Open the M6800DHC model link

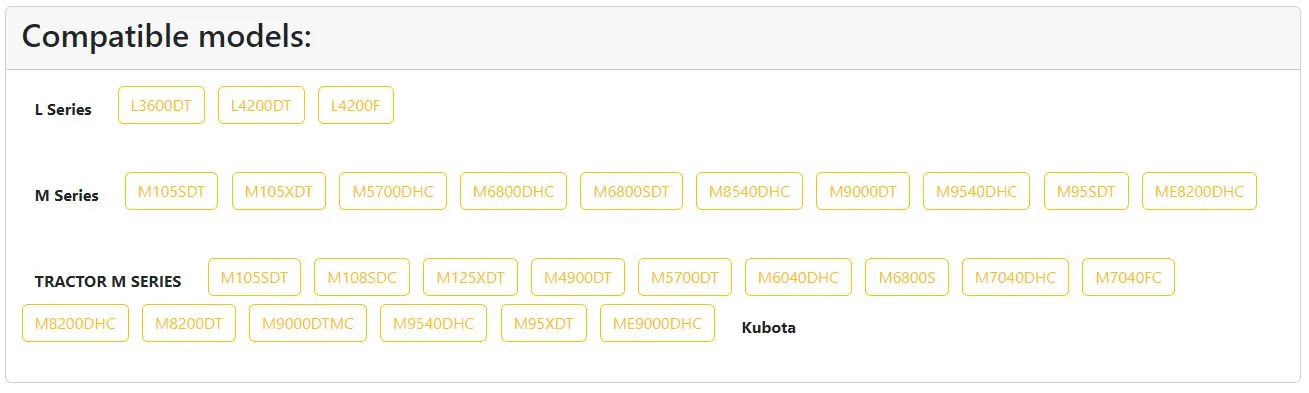[513, 191]
